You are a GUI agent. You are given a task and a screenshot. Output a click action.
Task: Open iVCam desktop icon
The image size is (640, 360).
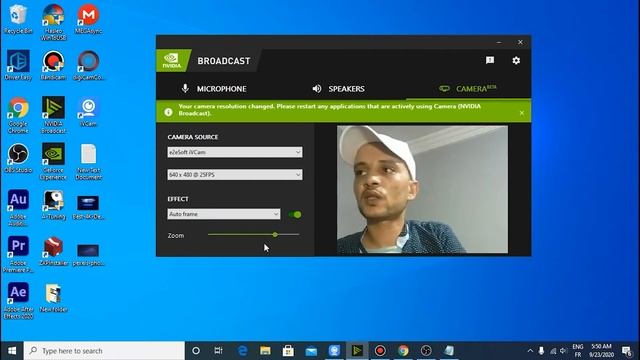click(88, 112)
